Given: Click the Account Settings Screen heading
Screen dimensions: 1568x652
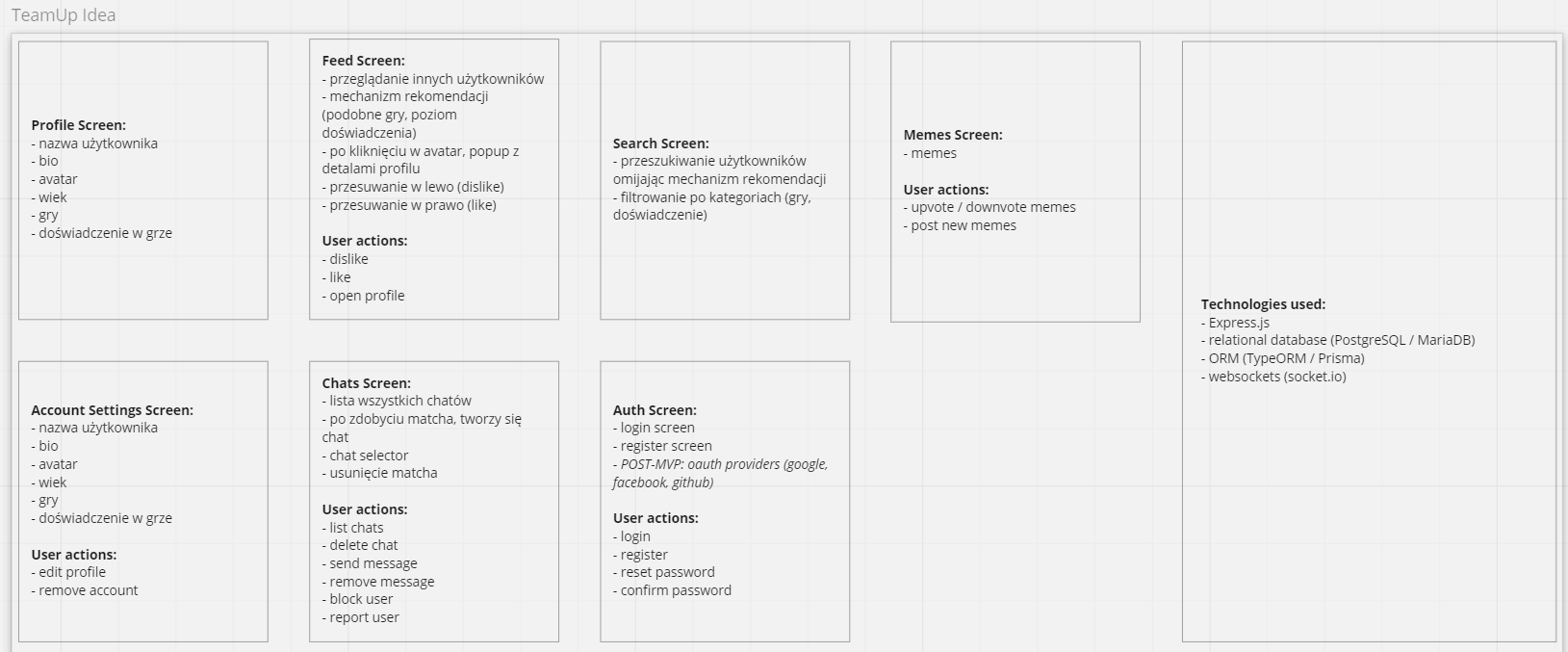Looking at the screenshot, I should (x=112, y=410).
